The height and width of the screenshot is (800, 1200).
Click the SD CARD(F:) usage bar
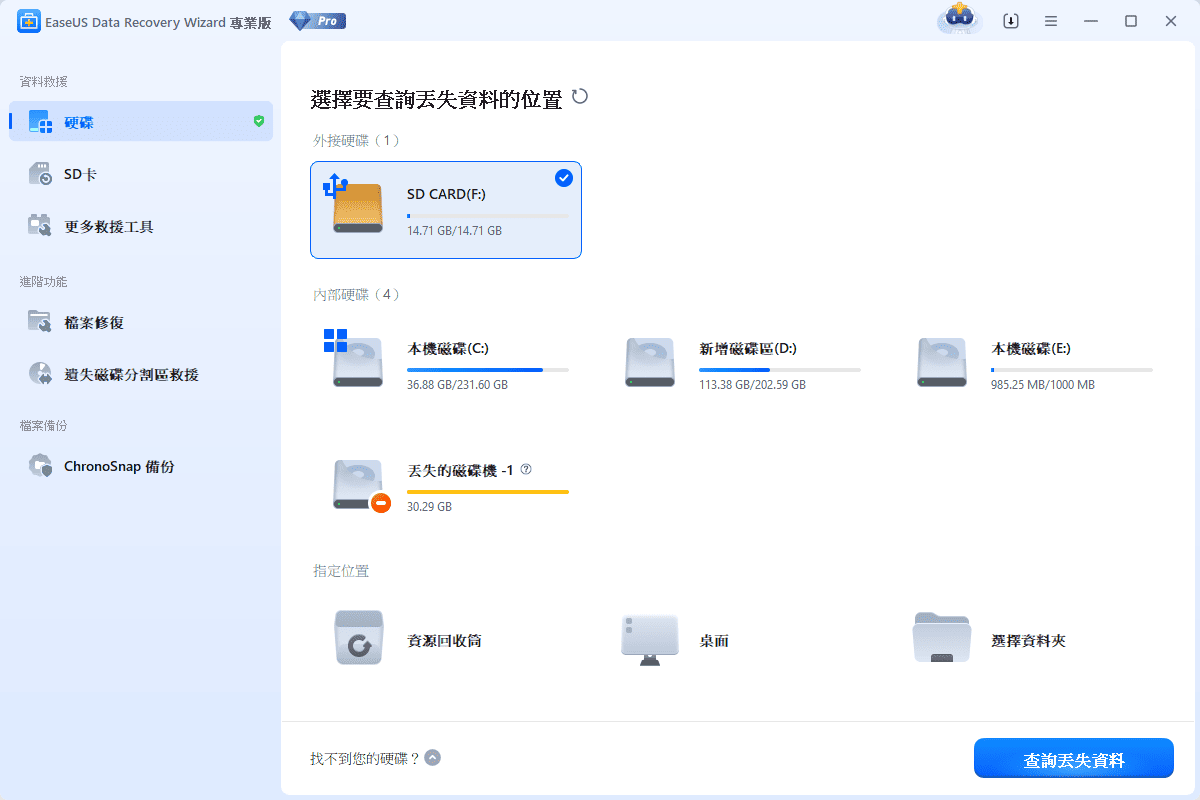coord(487,215)
